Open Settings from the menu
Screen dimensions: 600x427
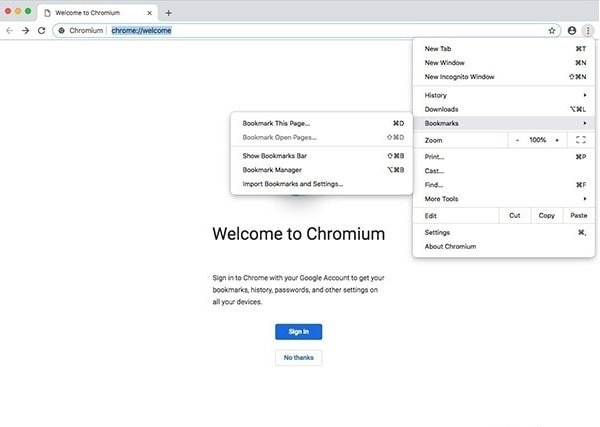click(x=504, y=232)
